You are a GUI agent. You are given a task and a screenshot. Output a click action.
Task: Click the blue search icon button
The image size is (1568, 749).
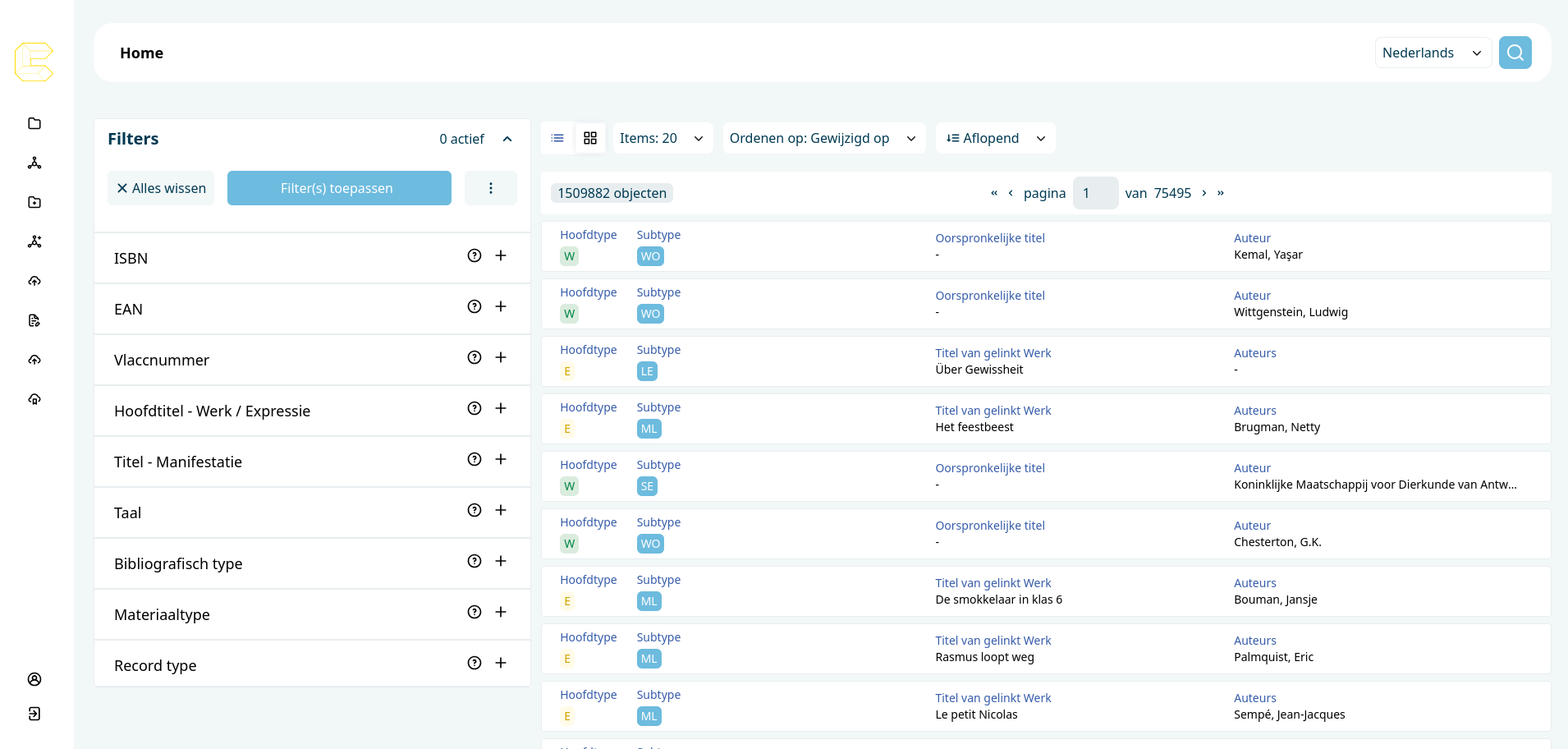(1515, 53)
